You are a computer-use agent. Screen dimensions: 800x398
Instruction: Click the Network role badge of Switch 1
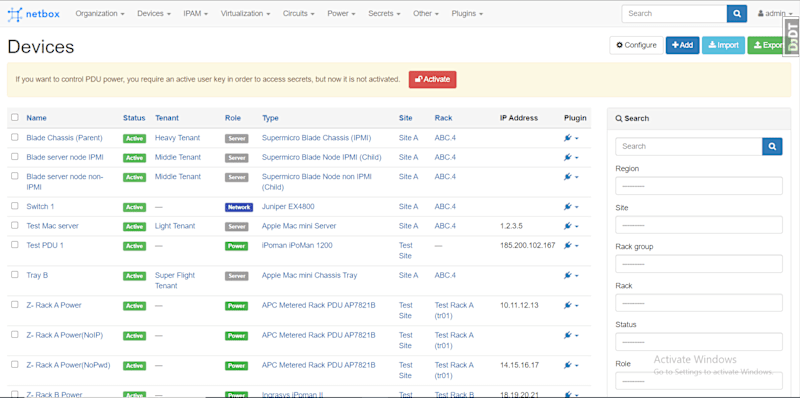pos(239,207)
